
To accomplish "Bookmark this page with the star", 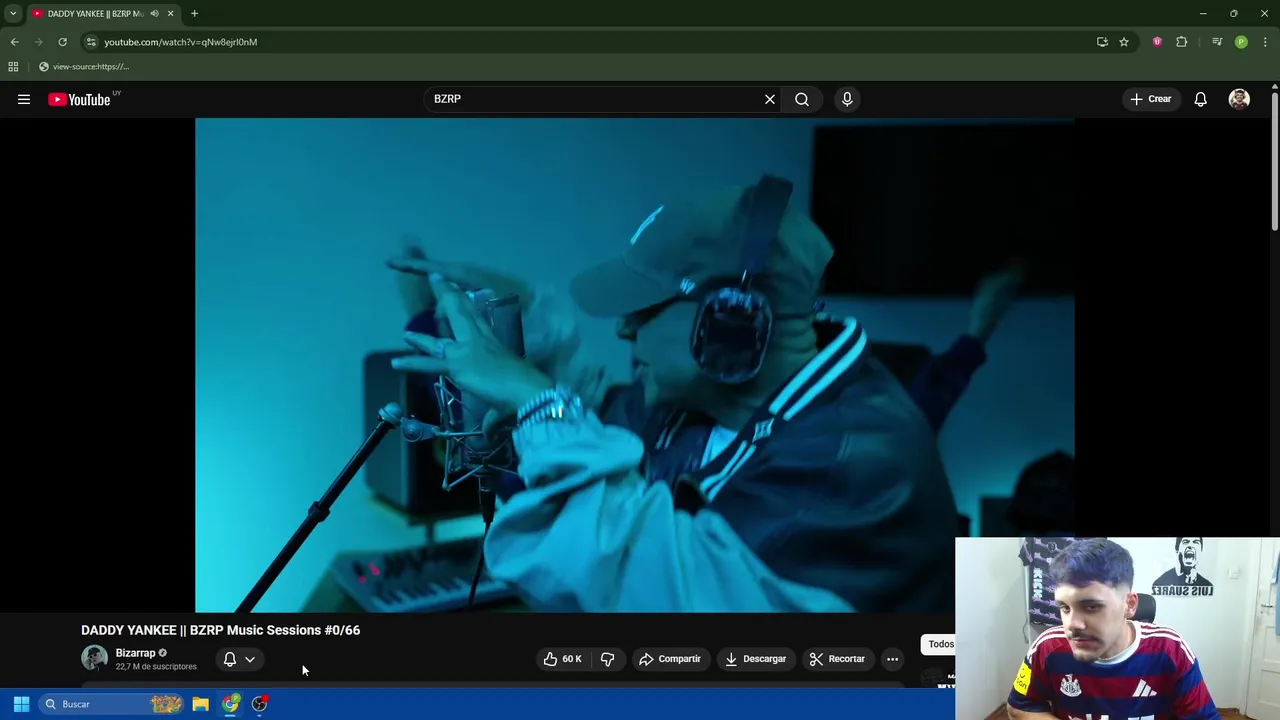I will (1124, 42).
